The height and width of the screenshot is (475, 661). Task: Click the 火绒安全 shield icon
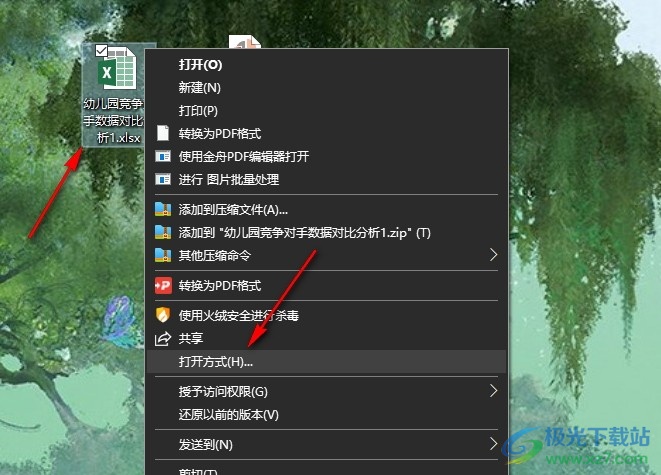163,315
